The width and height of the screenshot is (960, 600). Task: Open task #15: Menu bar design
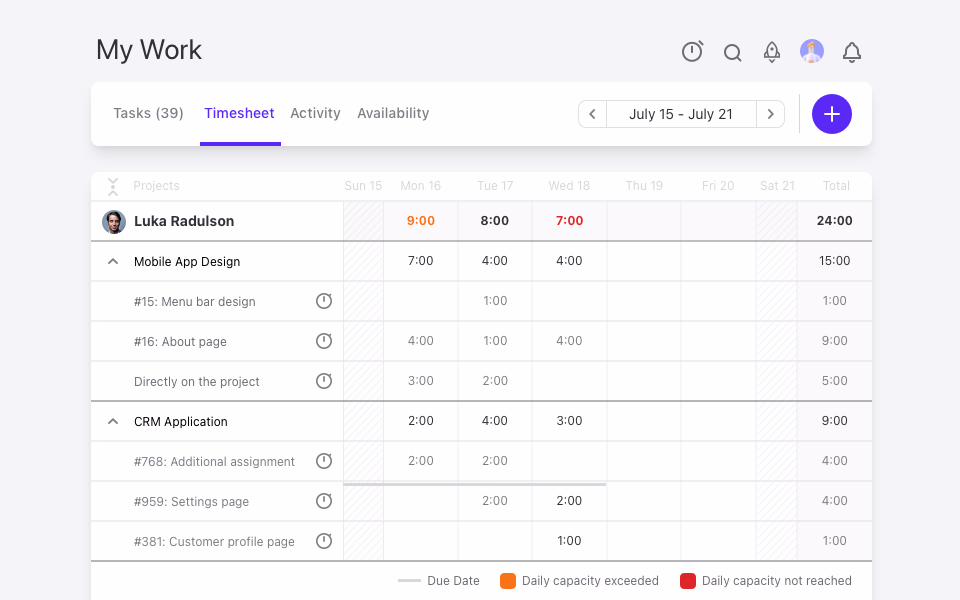coord(195,301)
